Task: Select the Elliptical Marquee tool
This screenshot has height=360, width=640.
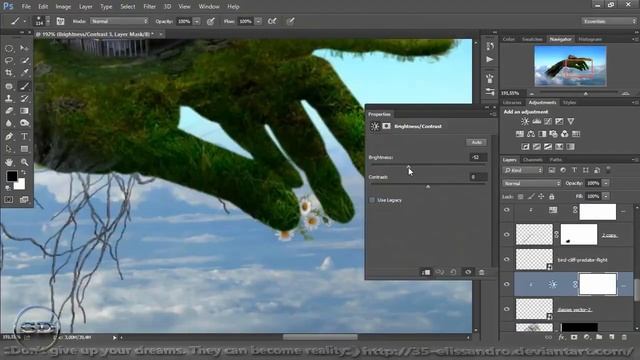Action: [x=9, y=49]
